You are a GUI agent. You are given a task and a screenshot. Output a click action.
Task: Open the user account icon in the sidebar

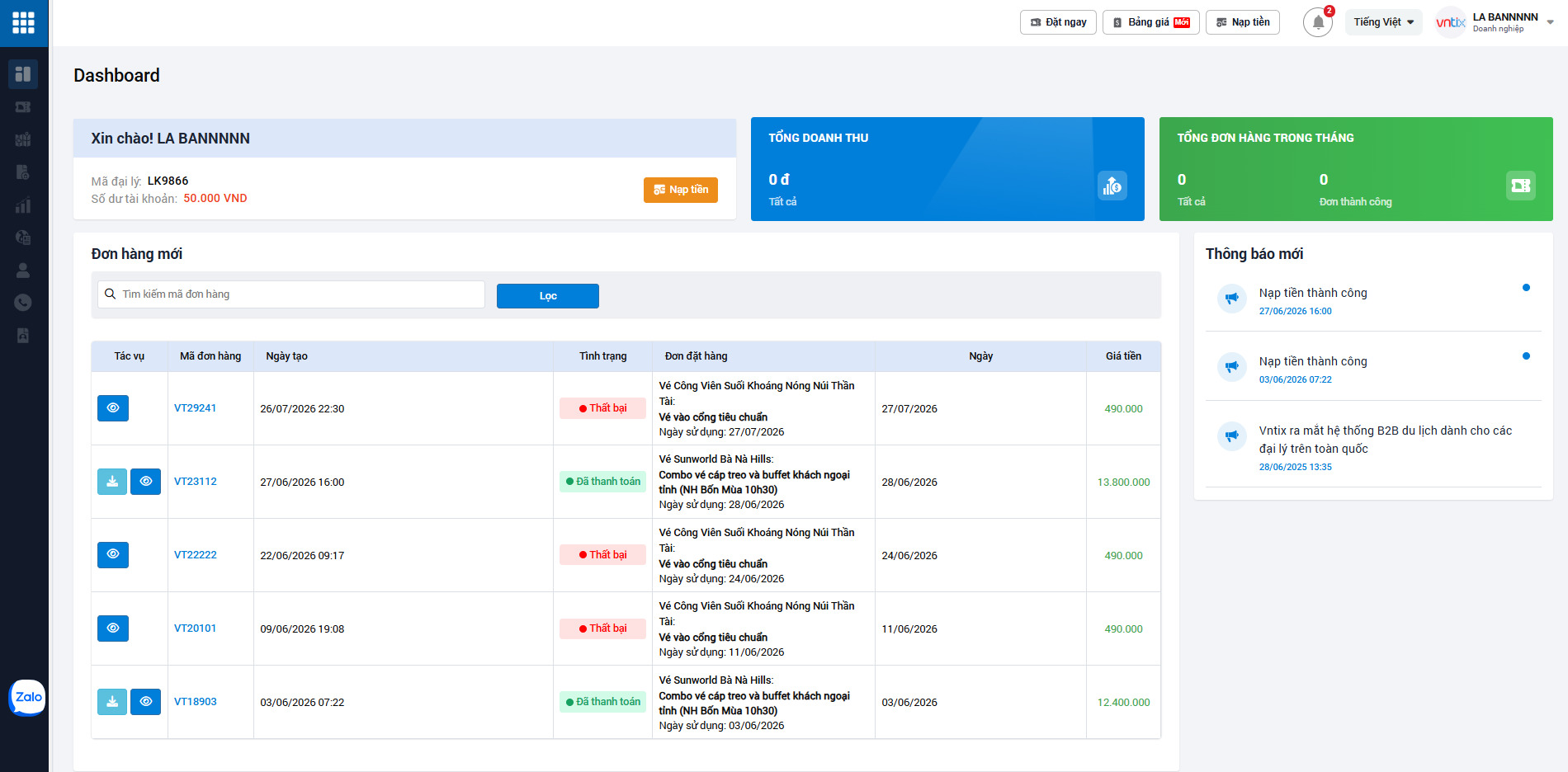(x=23, y=270)
